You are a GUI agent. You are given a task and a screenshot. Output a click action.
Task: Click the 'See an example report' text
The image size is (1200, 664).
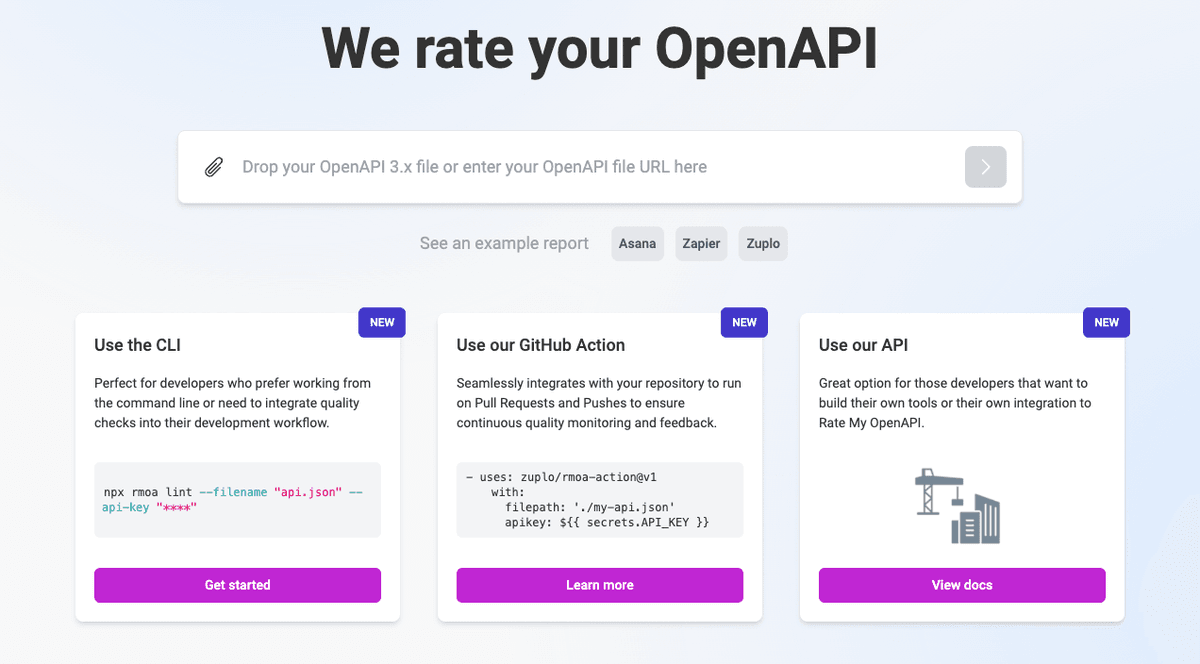(504, 243)
